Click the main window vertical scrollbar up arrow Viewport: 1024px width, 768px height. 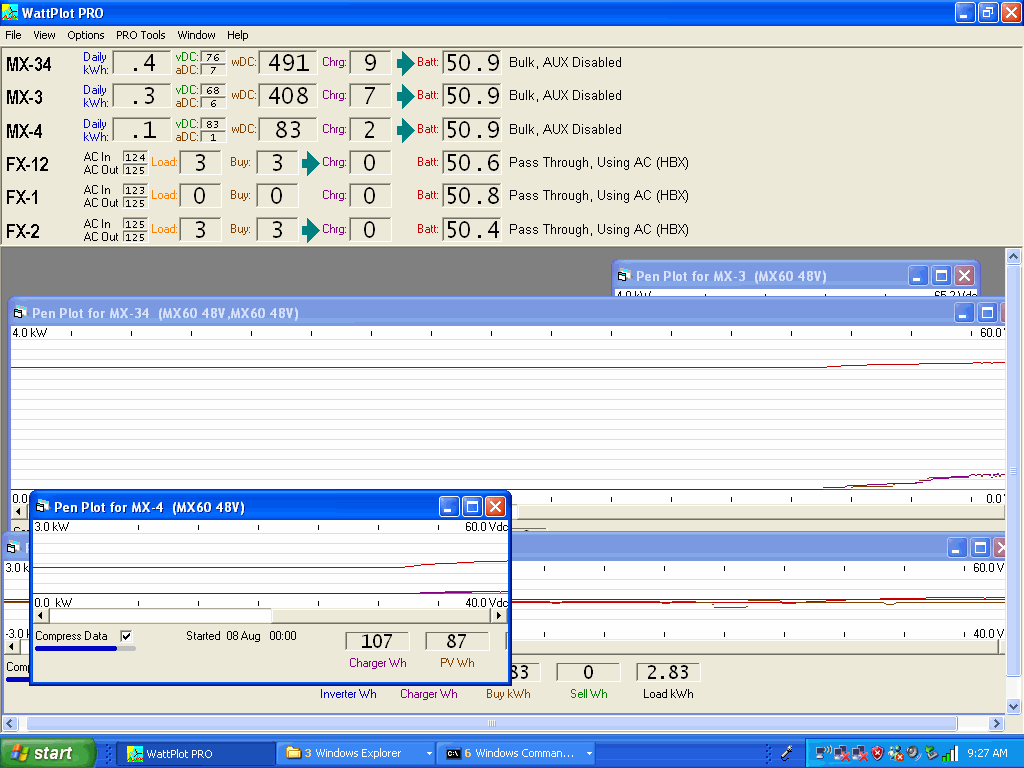(x=1014, y=256)
